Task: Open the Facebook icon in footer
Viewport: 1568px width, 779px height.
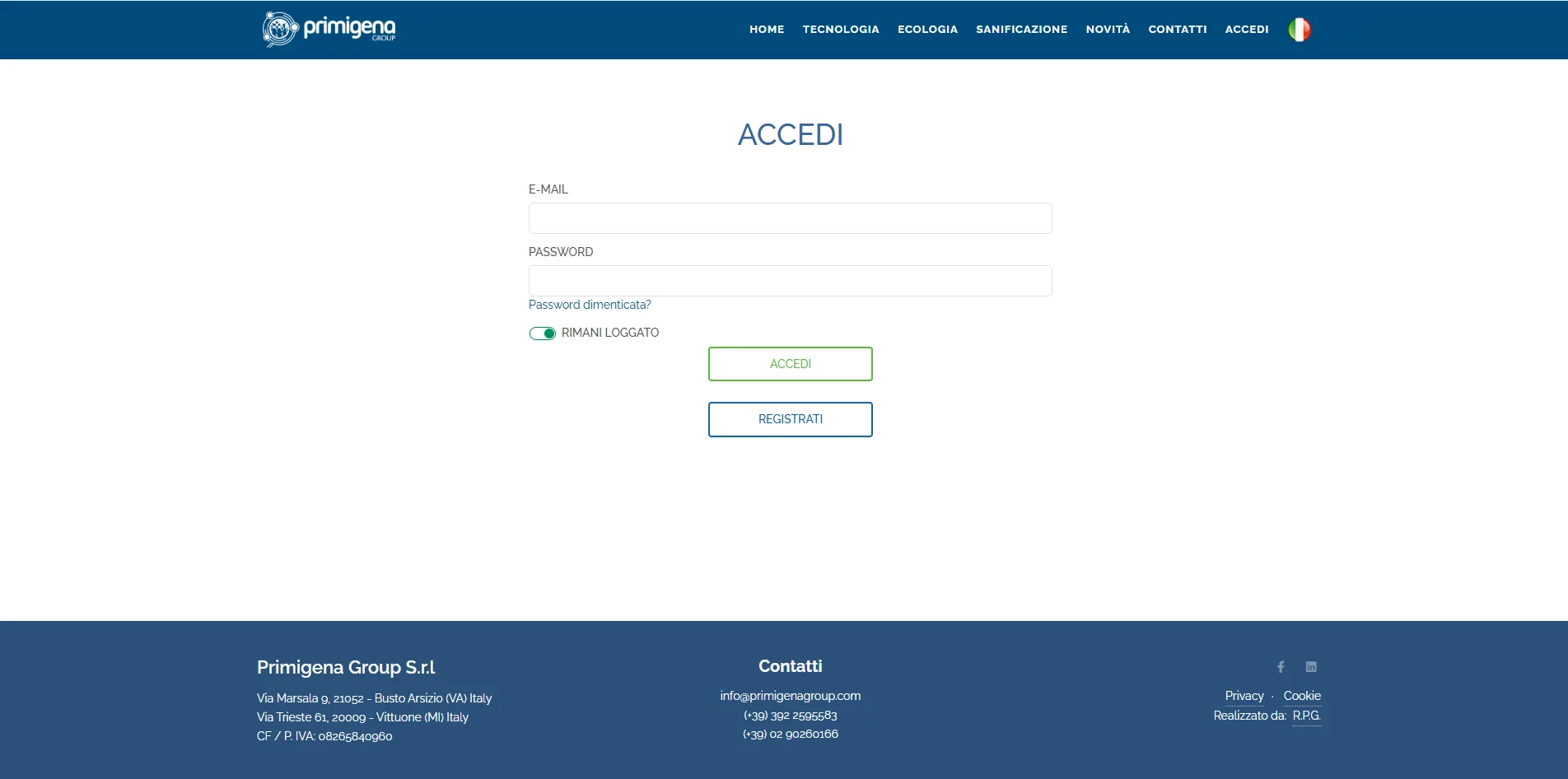Action: 1281,667
